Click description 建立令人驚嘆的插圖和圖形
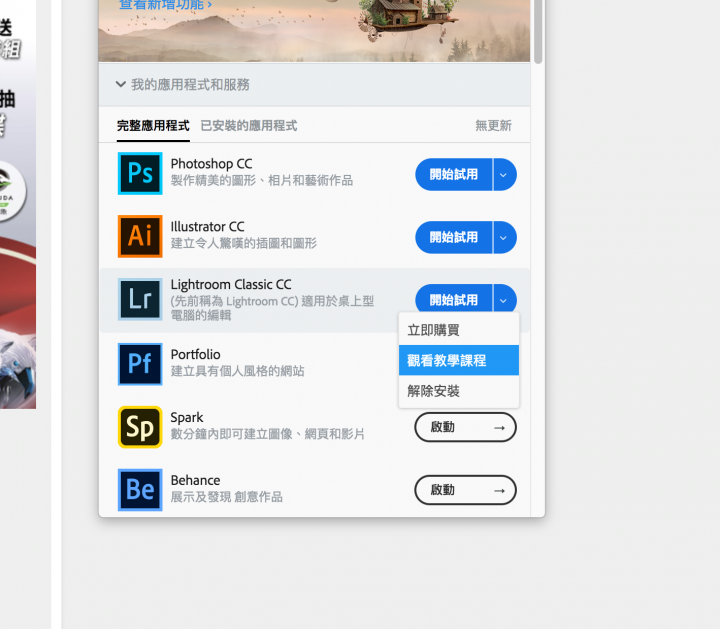 [244, 243]
